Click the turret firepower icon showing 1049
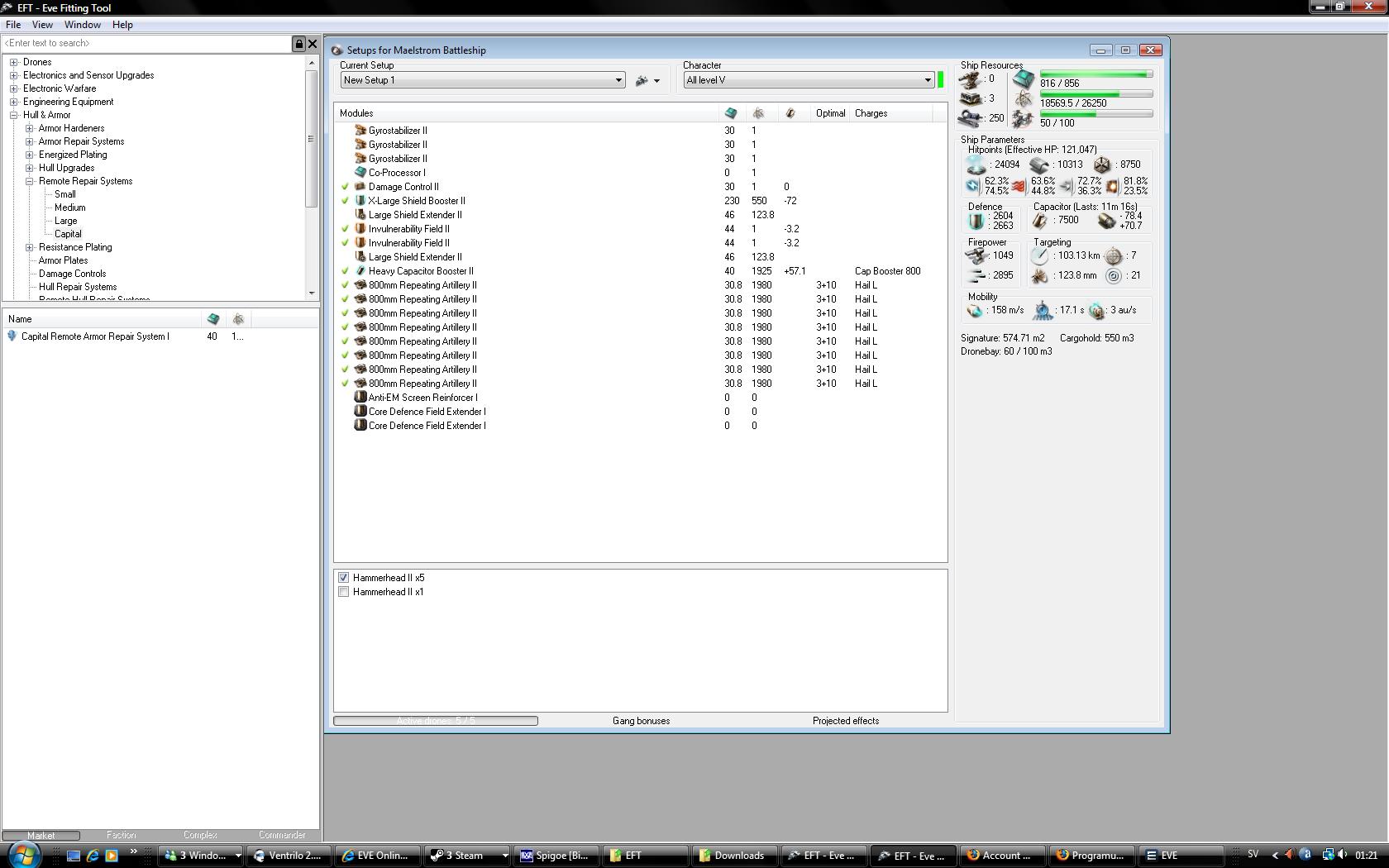The height and width of the screenshot is (868, 1389). 976,256
